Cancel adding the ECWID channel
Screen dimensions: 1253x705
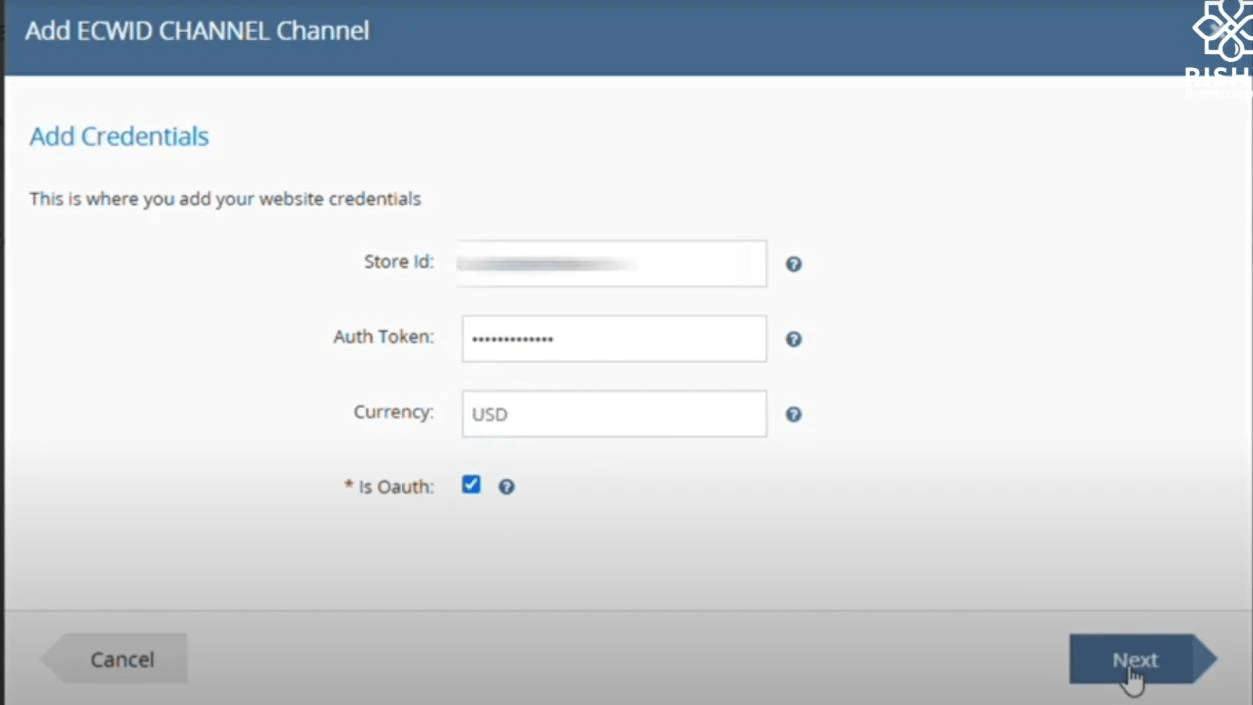tap(122, 660)
